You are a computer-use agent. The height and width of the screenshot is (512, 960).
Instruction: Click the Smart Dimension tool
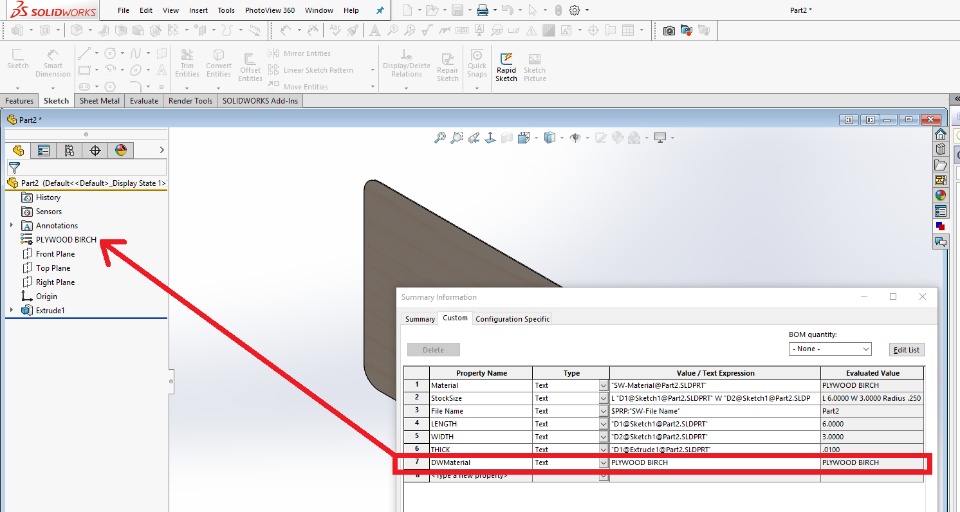53,62
